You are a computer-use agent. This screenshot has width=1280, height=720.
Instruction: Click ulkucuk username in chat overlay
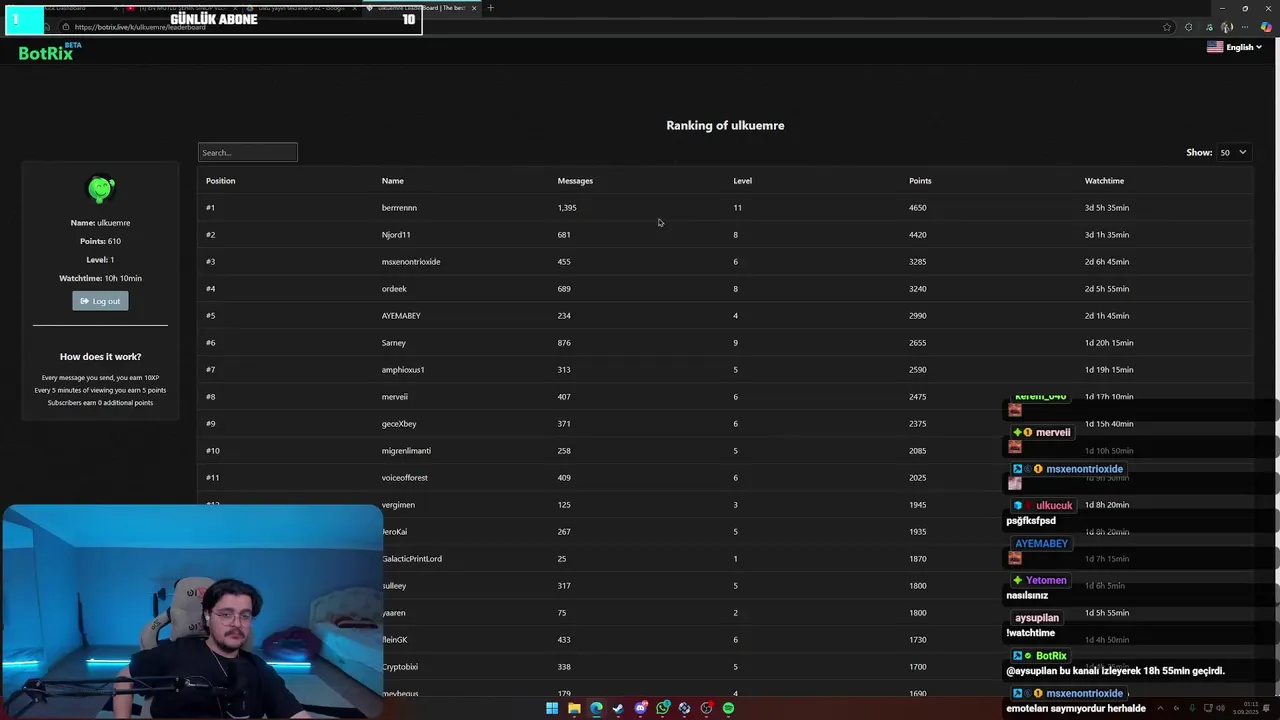point(1054,506)
